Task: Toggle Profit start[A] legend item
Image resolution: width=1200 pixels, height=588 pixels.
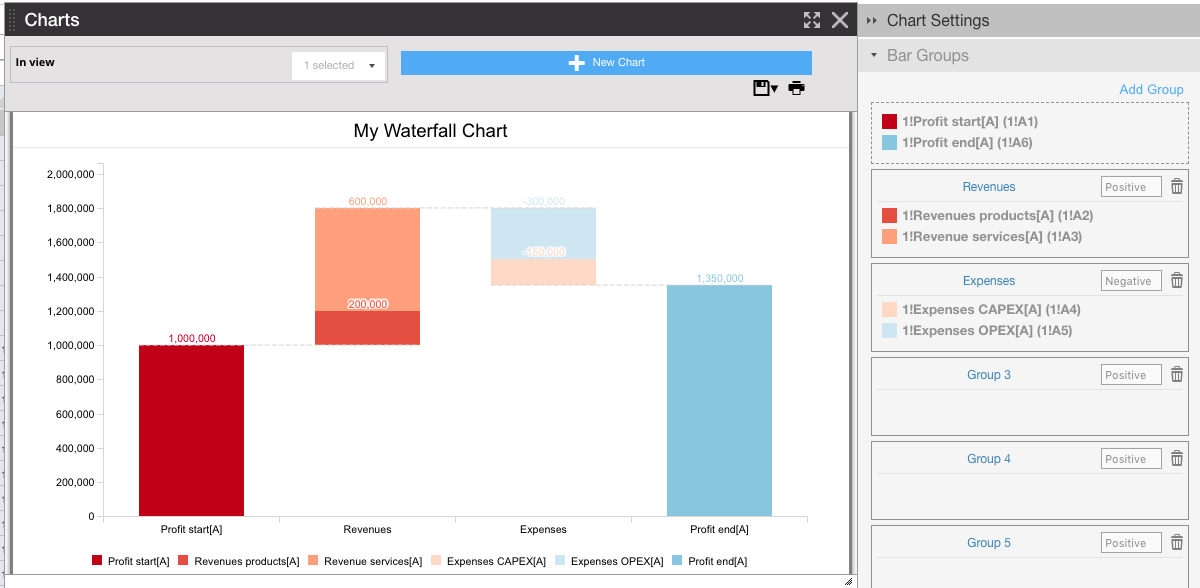Action: coord(130,562)
